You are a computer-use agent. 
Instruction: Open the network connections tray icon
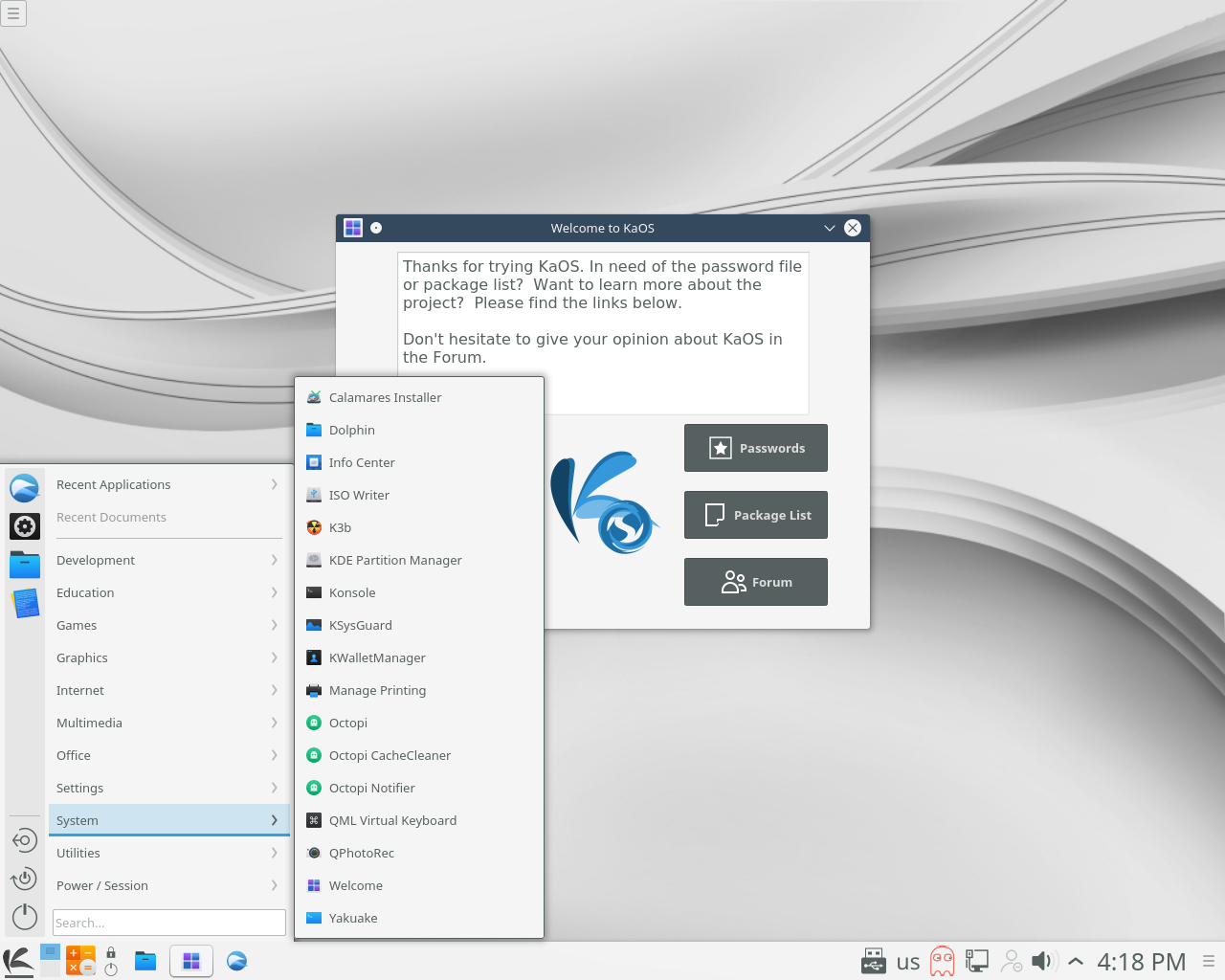[977, 961]
